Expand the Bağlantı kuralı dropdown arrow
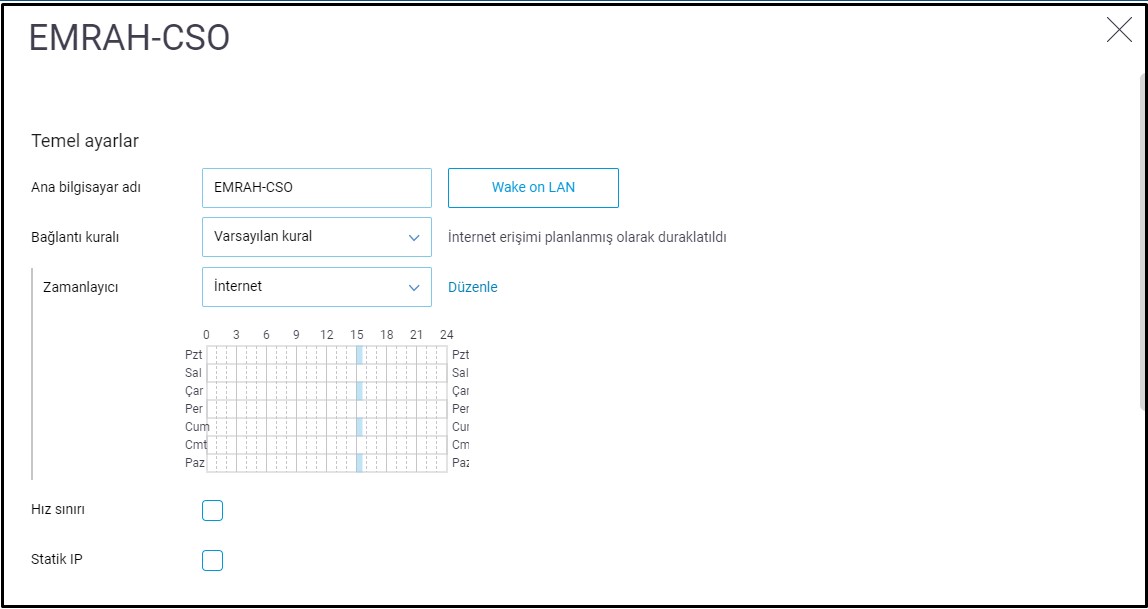The image size is (1148, 609). (x=414, y=238)
